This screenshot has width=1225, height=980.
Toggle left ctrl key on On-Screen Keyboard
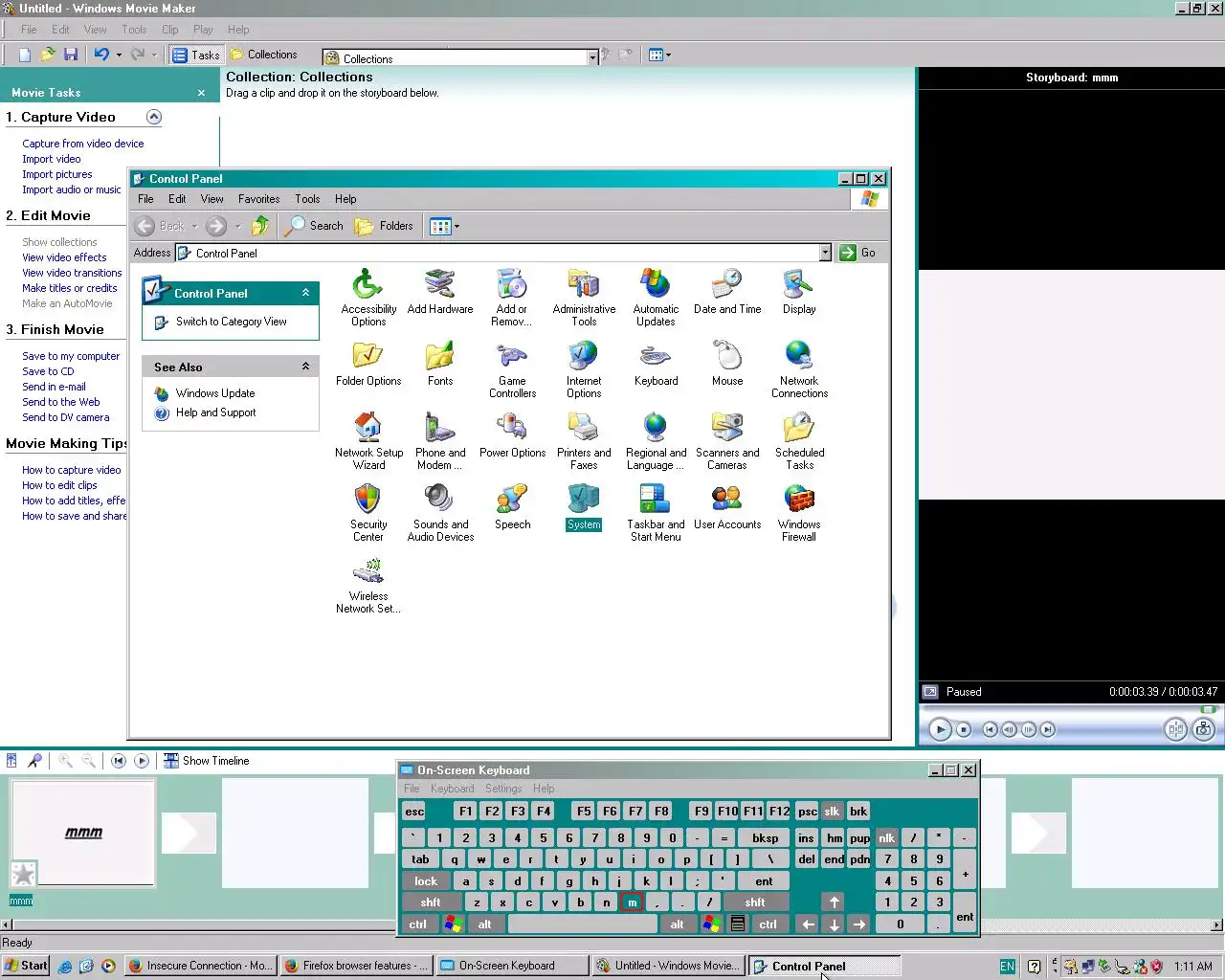(418, 924)
